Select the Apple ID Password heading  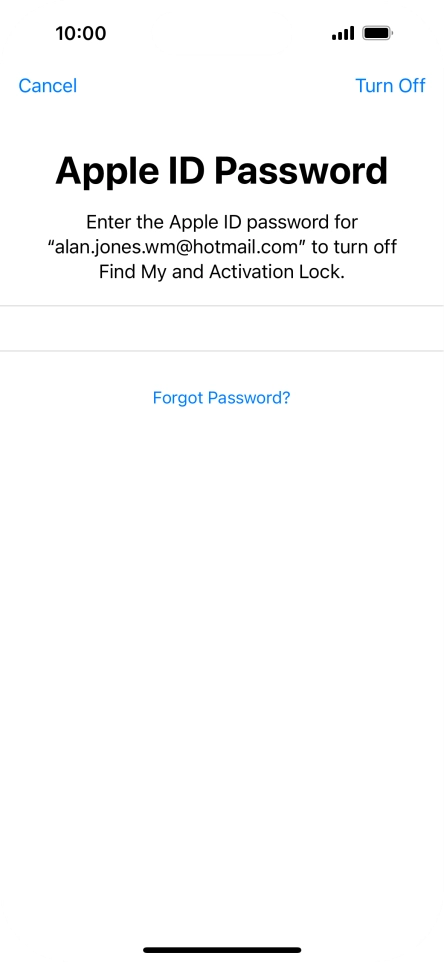pos(221,170)
